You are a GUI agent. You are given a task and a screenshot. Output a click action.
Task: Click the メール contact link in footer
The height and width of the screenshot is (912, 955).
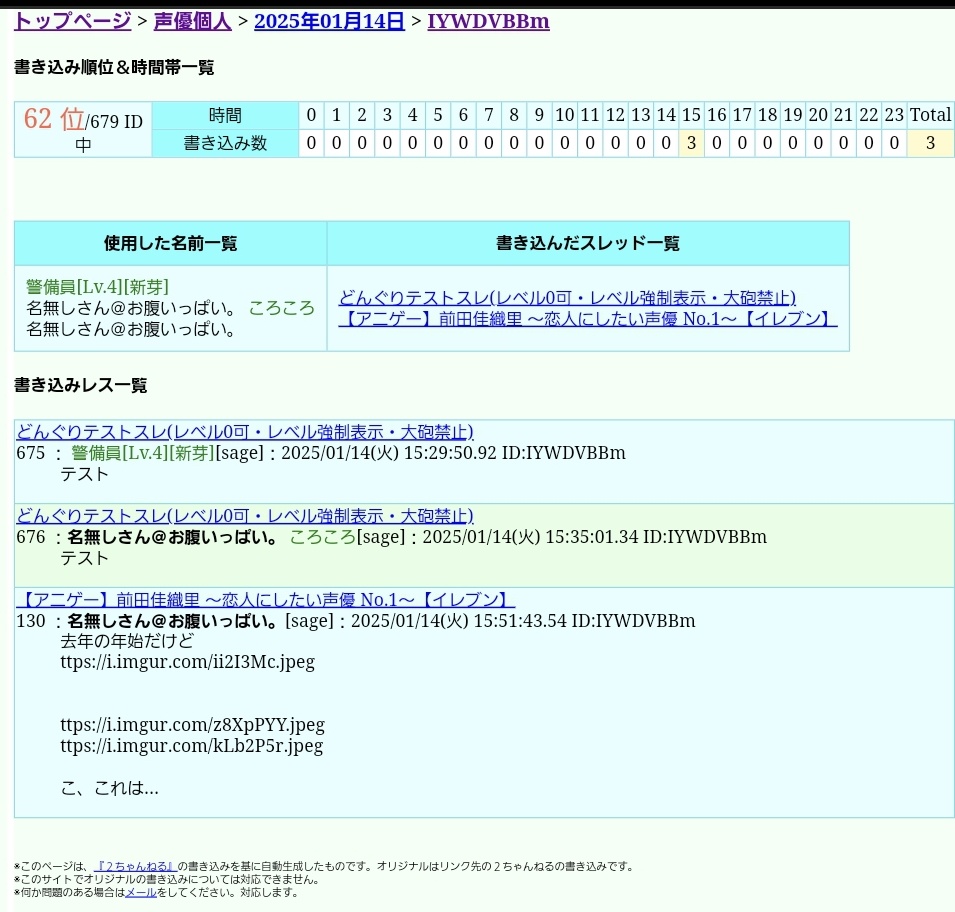tap(141, 893)
